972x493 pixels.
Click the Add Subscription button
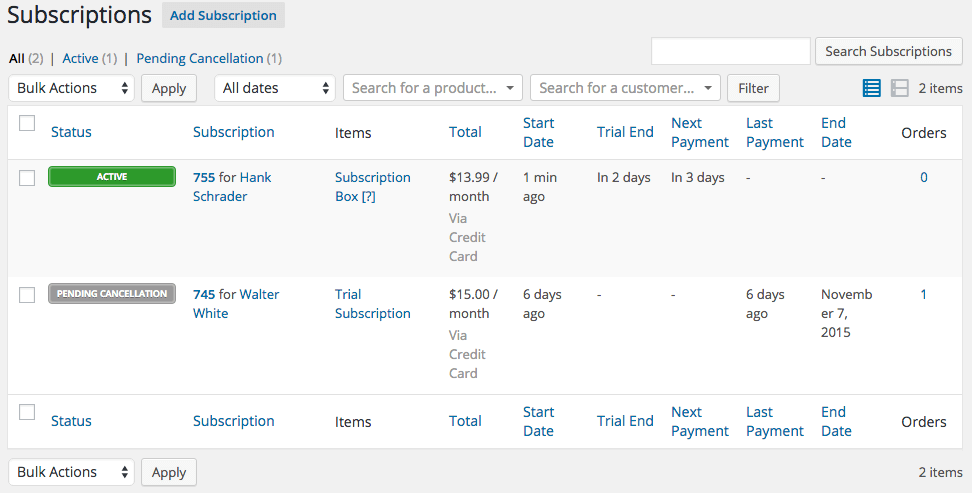223,16
